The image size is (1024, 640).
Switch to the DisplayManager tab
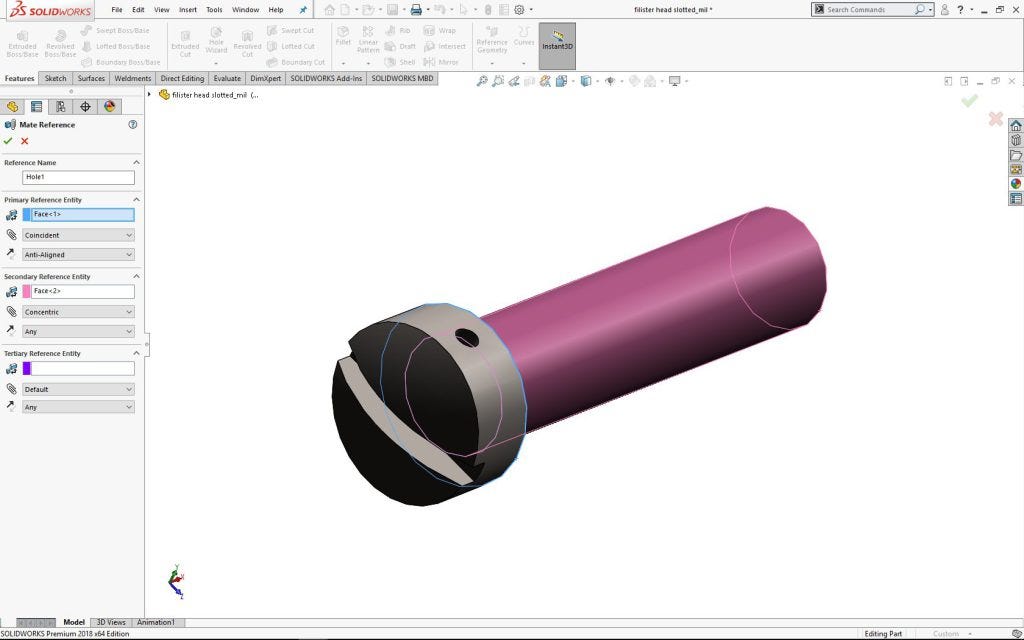(x=110, y=106)
